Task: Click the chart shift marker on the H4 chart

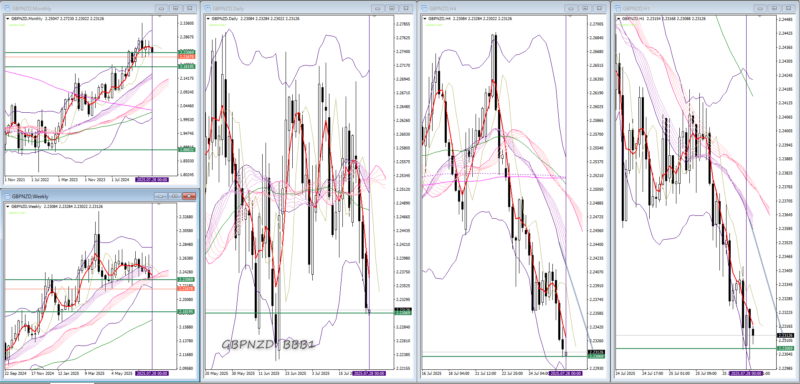Action: click(571, 17)
